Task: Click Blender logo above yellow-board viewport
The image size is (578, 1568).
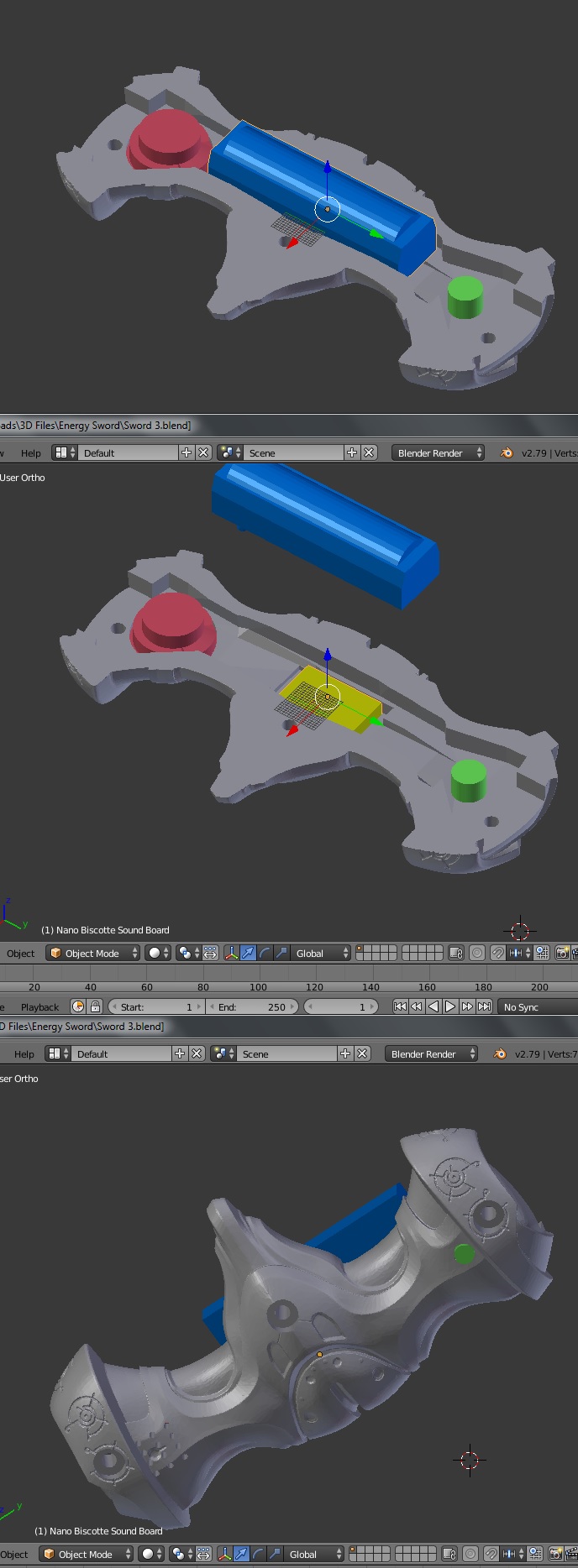Action: 507,452
